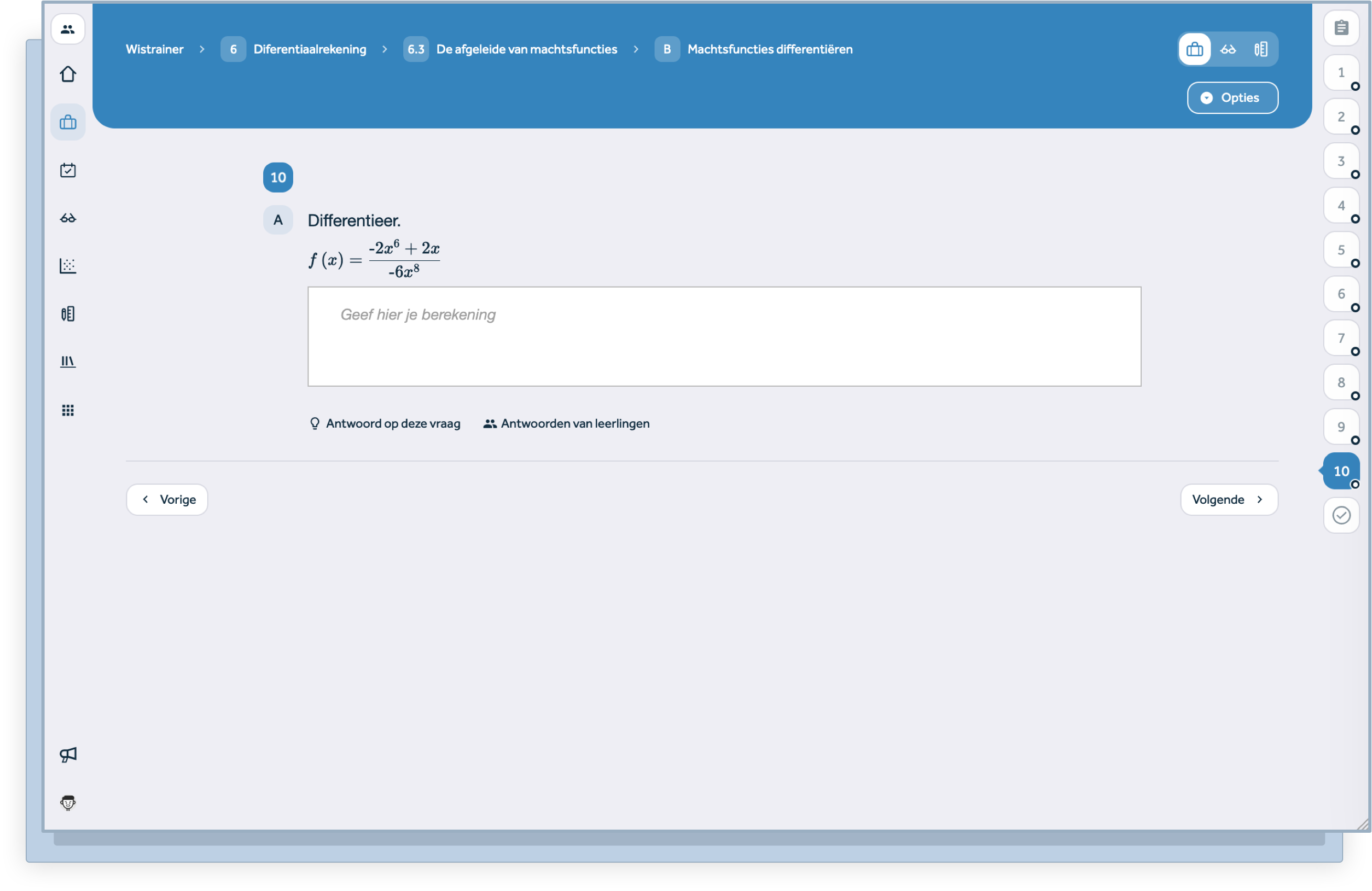This screenshot has height=891, width=1372.
Task: Open the clipboard icon above question list
Action: pos(1341,28)
